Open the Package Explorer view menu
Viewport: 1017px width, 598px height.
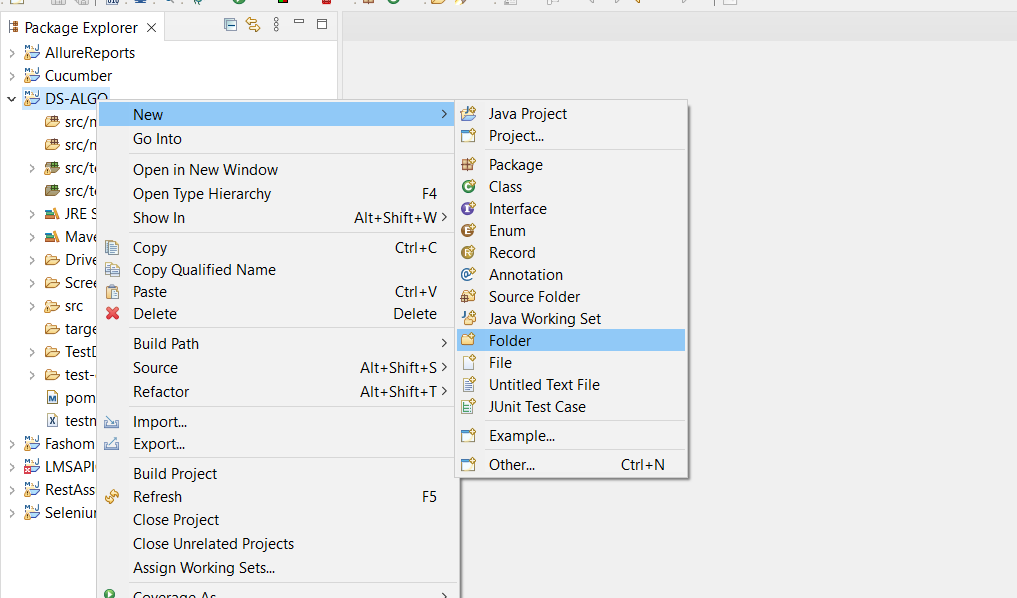click(276, 24)
